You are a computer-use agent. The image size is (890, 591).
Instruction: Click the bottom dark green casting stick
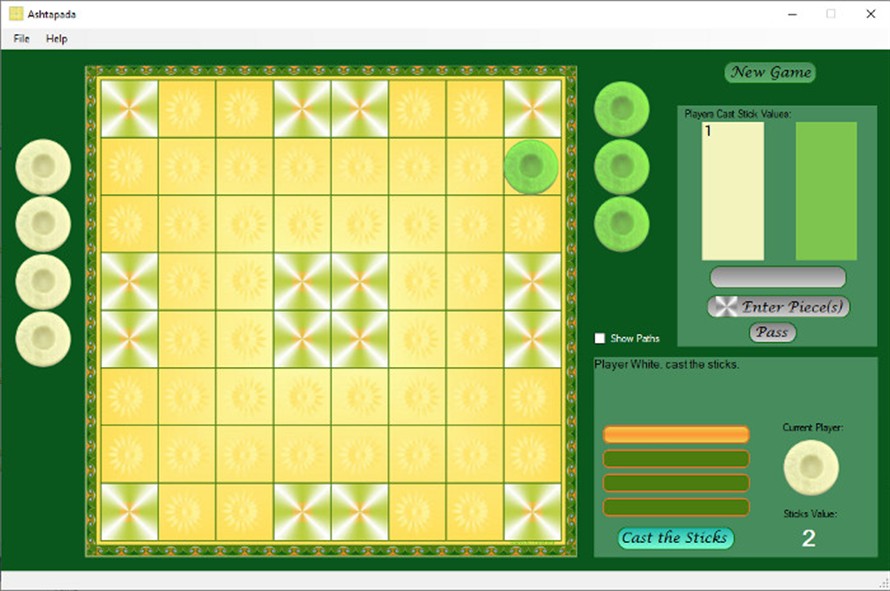coord(676,508)
